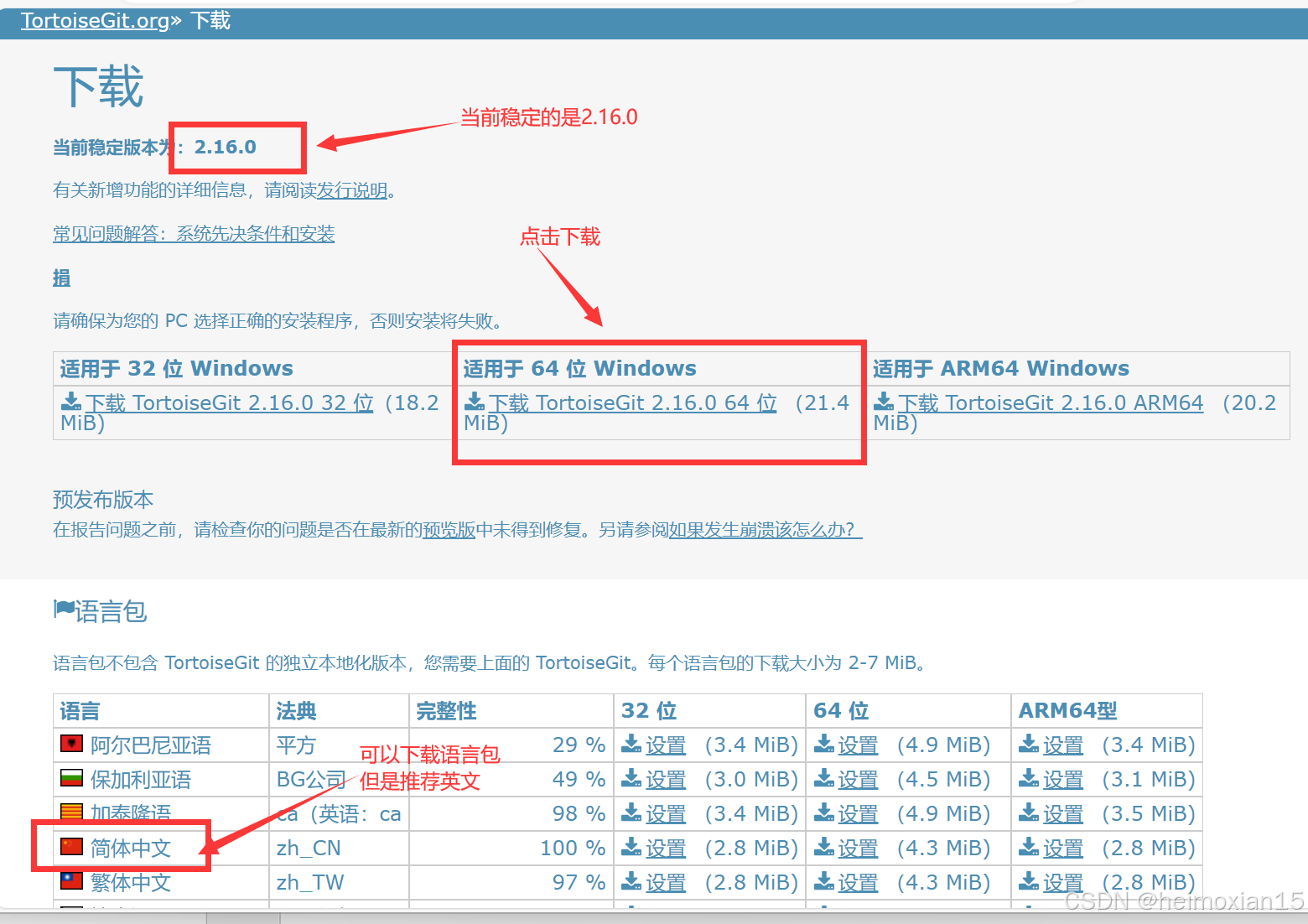
Task: Click the 语言包 section heading
Action: 111,611
